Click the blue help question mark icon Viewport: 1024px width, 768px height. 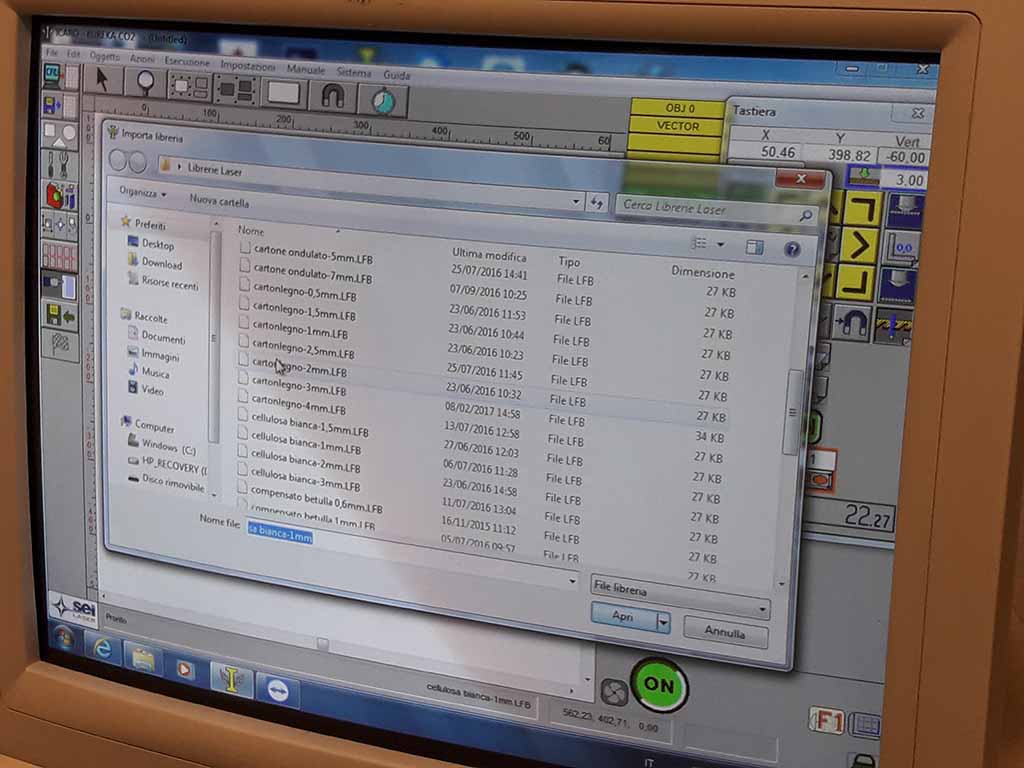pyautogui.click(x=792, y=249)
